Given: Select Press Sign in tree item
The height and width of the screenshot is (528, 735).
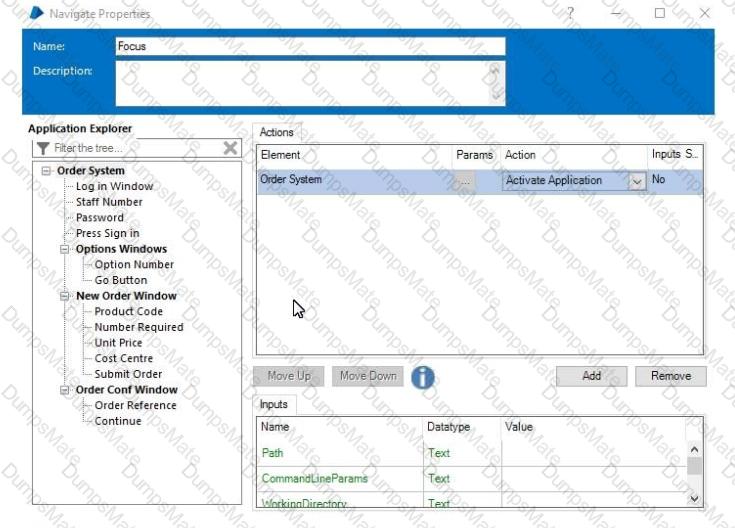Looking at the screenshot, I should tap(108, 233).
